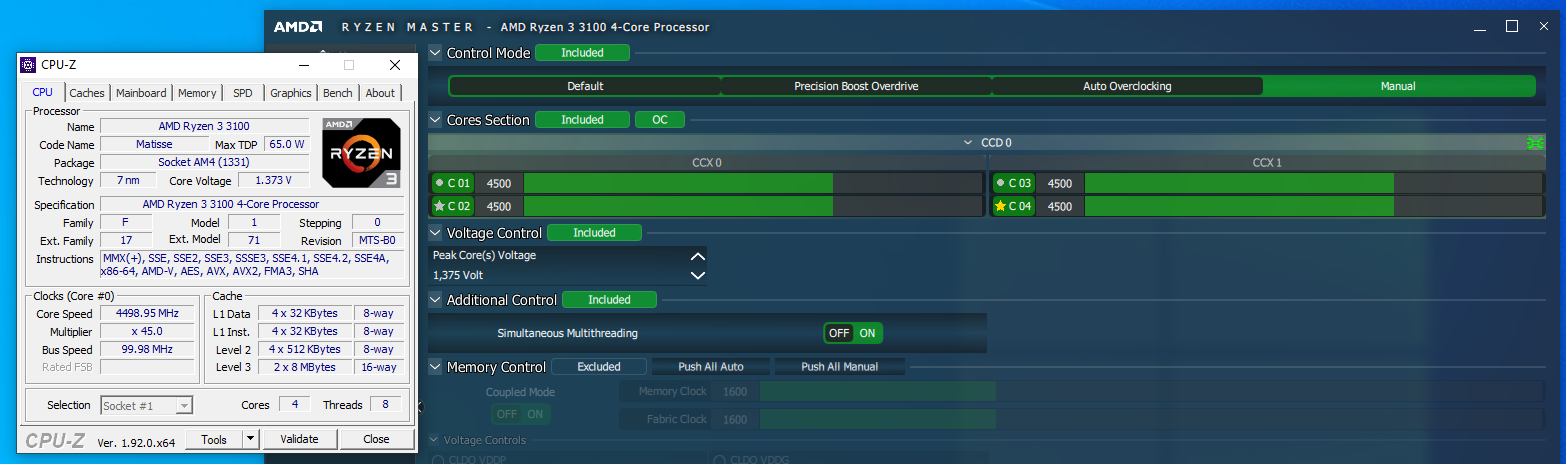
Task: Select the CPU tab in CPU-Z
Action: [43, 92]
